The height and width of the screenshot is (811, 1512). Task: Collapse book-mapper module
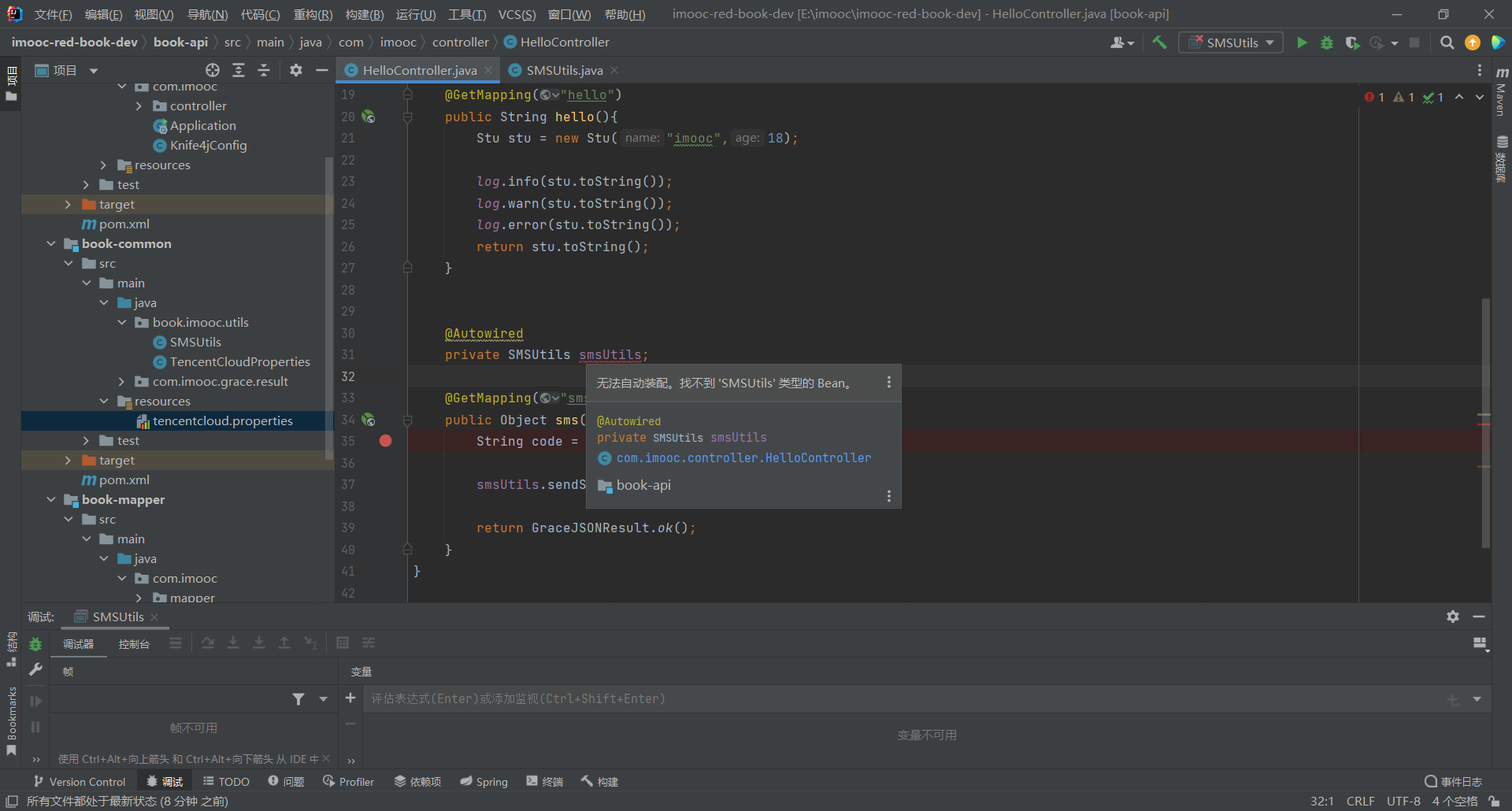click(51, 499)
